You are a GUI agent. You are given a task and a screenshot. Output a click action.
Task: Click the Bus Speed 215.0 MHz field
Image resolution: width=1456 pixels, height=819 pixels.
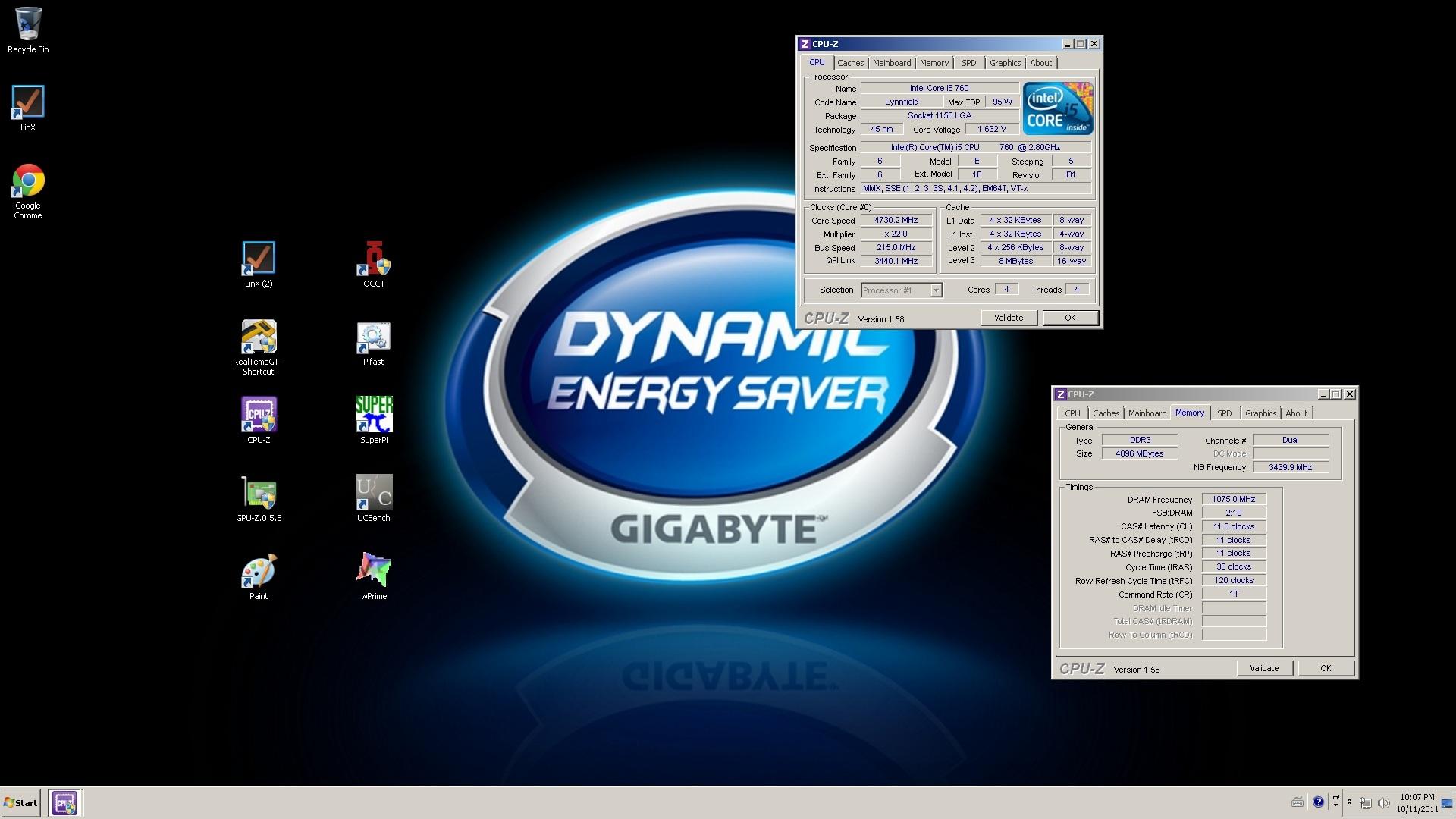coord(896,248)
